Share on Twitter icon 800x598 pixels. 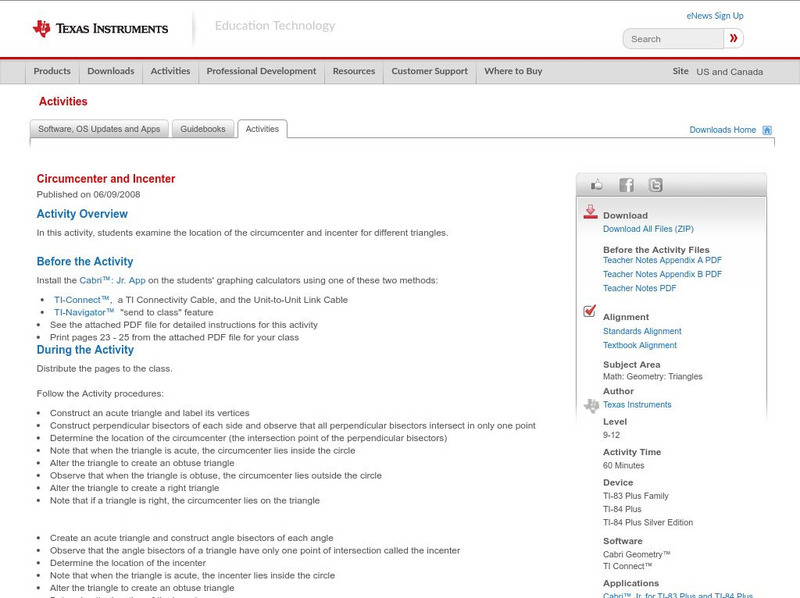656,185
